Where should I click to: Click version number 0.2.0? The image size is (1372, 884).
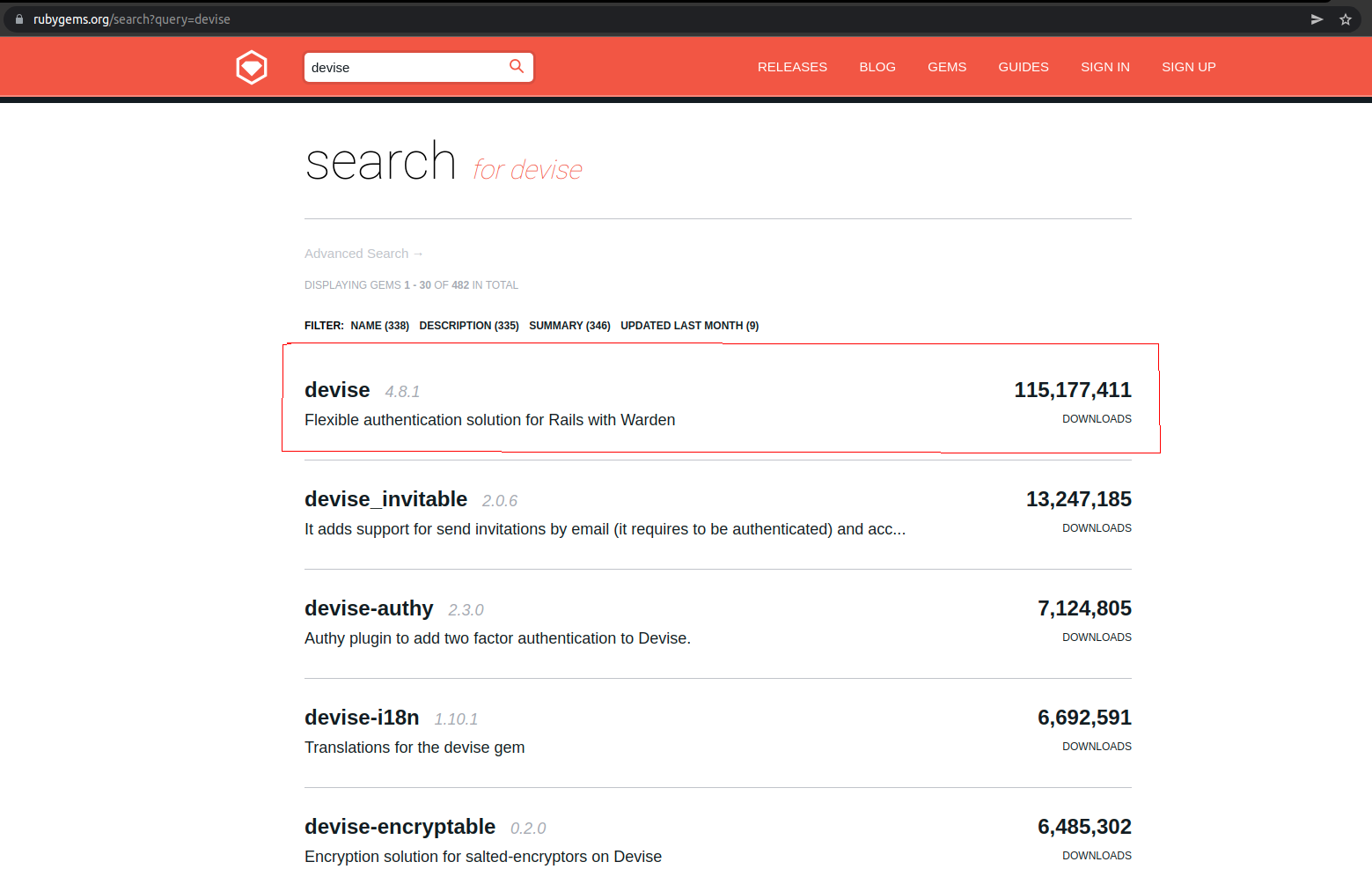click(x=528, y=829)
